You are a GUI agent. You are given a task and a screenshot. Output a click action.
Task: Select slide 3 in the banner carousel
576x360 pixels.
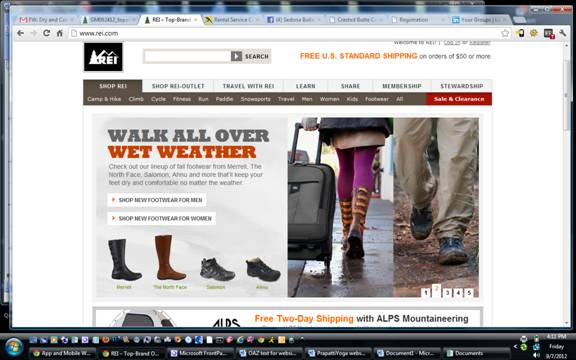point(447,293)
